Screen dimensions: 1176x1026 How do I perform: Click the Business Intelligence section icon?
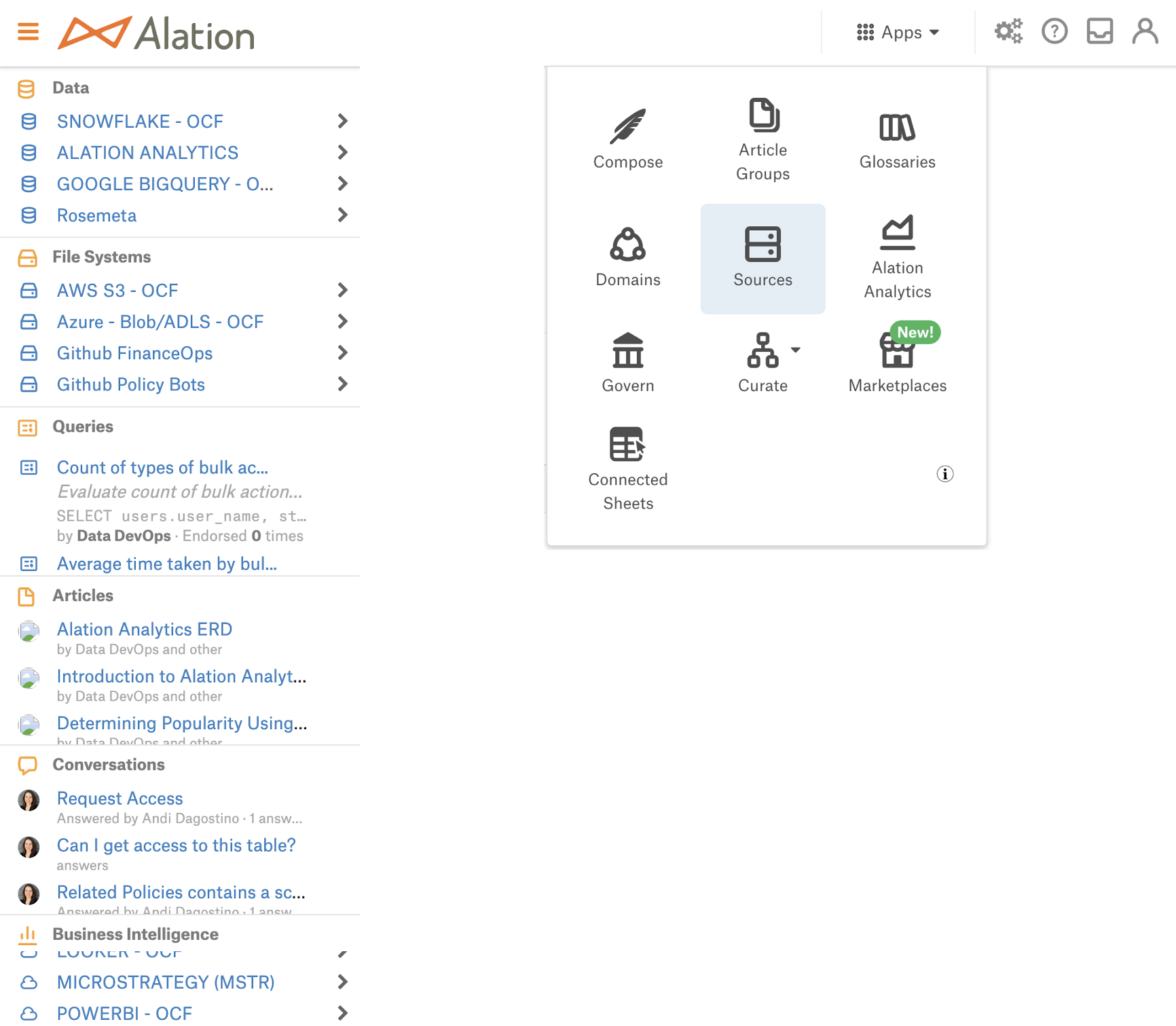27,935
